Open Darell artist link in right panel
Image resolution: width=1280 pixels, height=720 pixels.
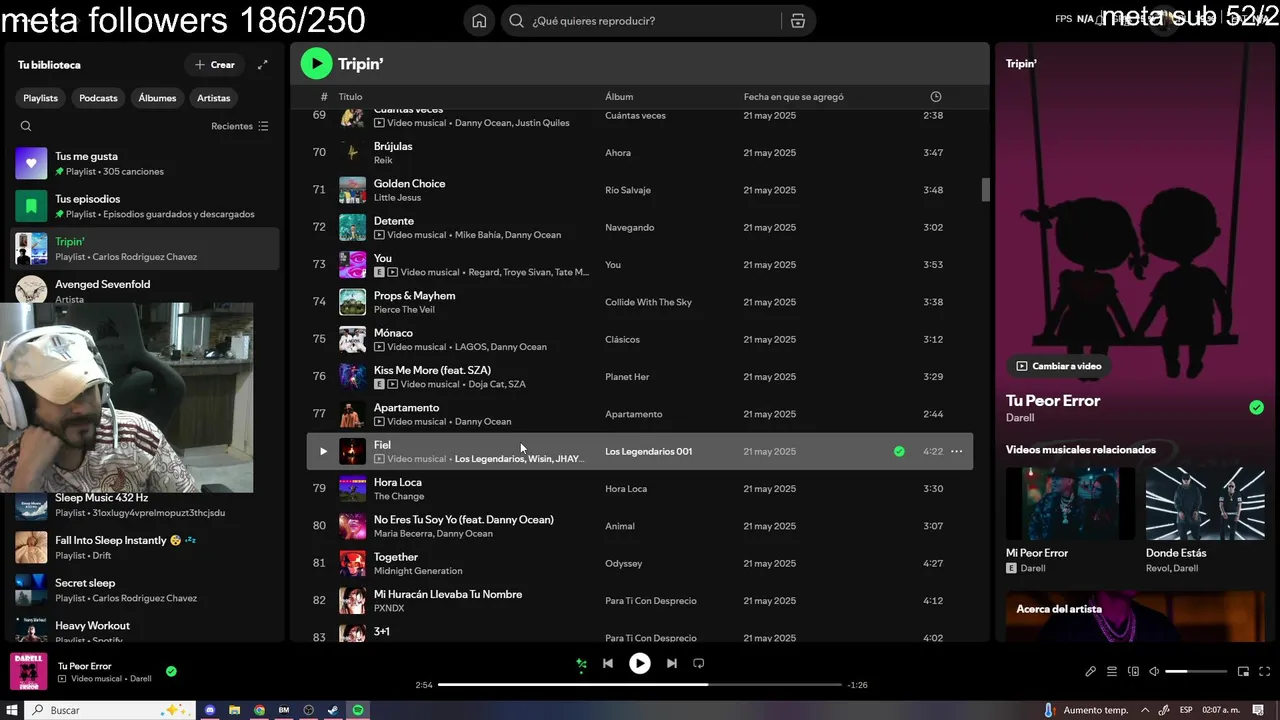point(1020,418)
